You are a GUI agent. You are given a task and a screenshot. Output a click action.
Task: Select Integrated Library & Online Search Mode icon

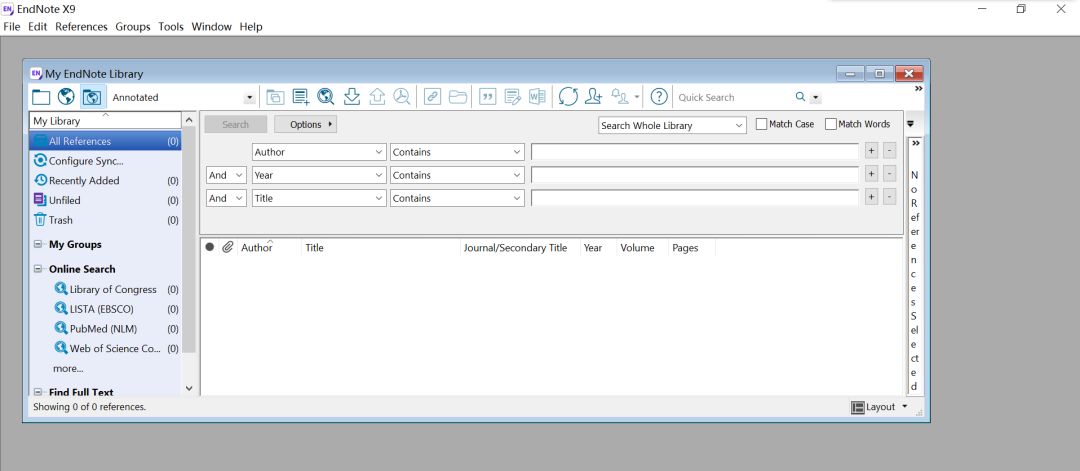point(92,97)
